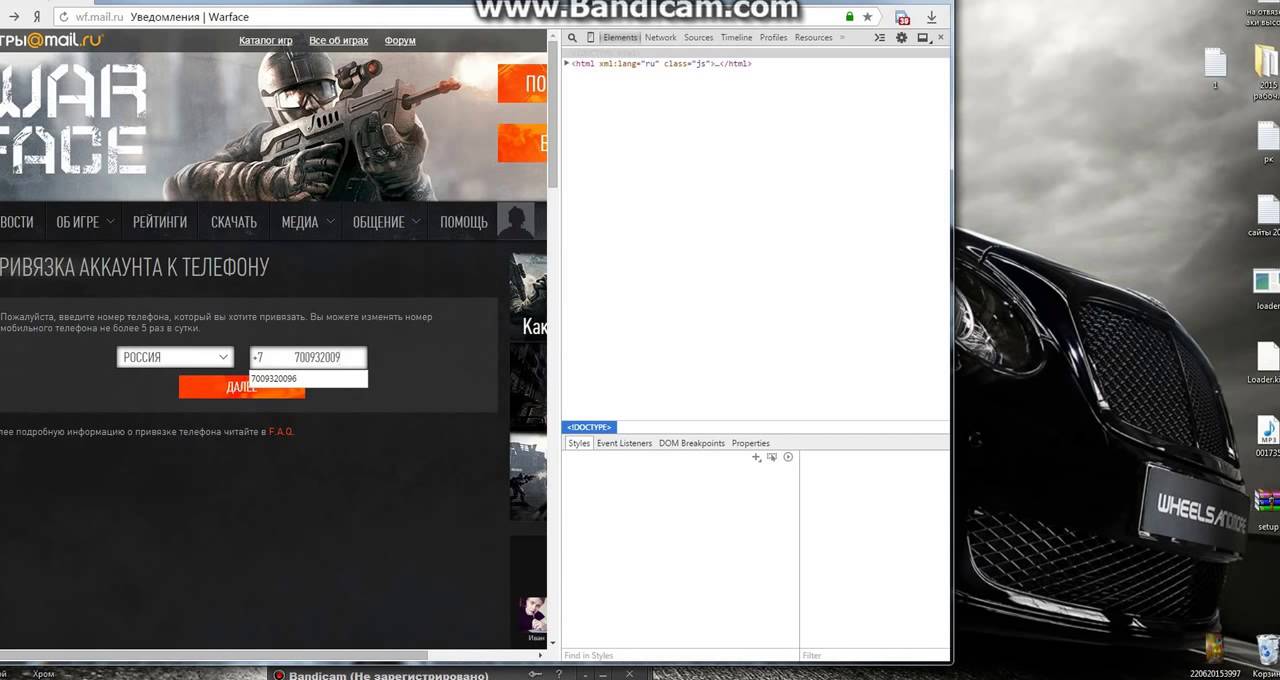The width and height of the screenshot is (1280, 680).
Task: Switch to the Sources tab
Action: point(698,38)
